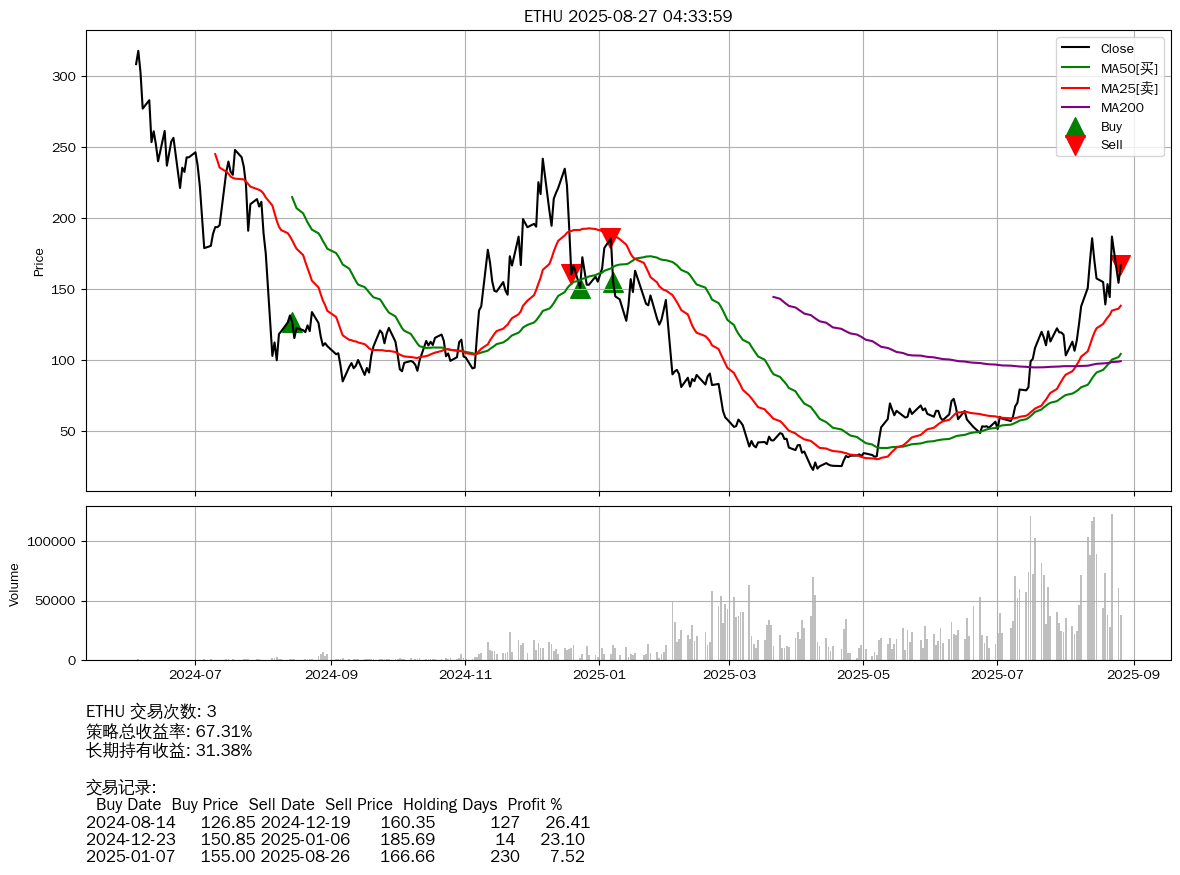
Task: Click the highest red Sell marker near 2025-01
Action: (610, 237)
